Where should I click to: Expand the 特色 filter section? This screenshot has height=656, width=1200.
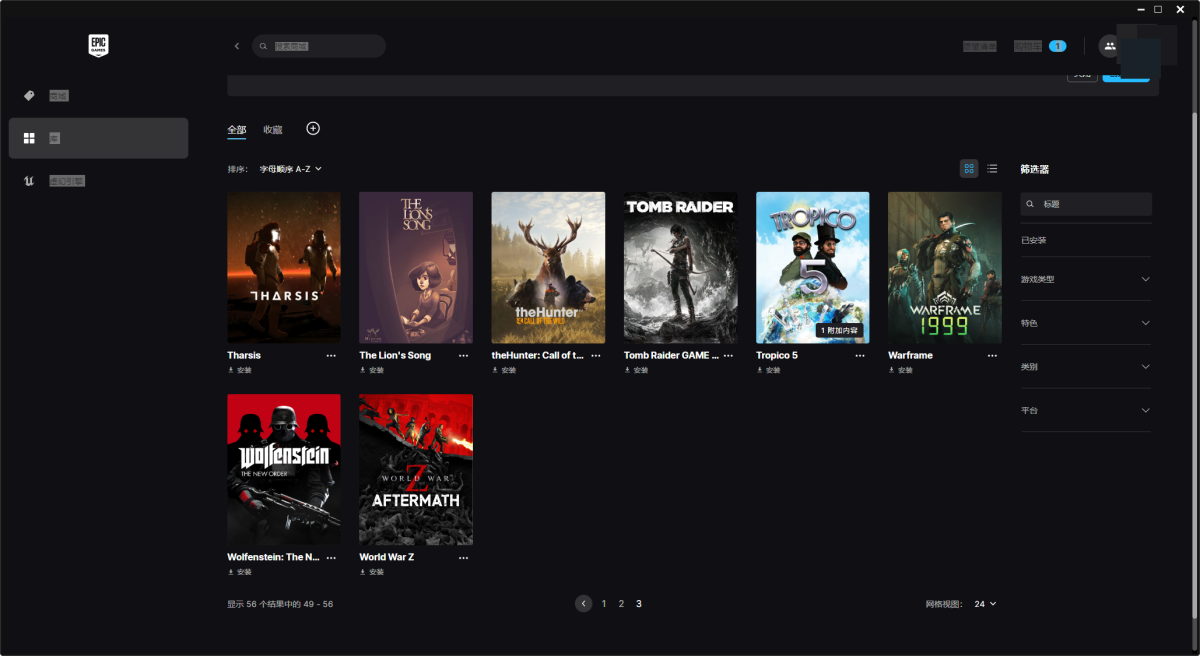(x=1086, y=323)
